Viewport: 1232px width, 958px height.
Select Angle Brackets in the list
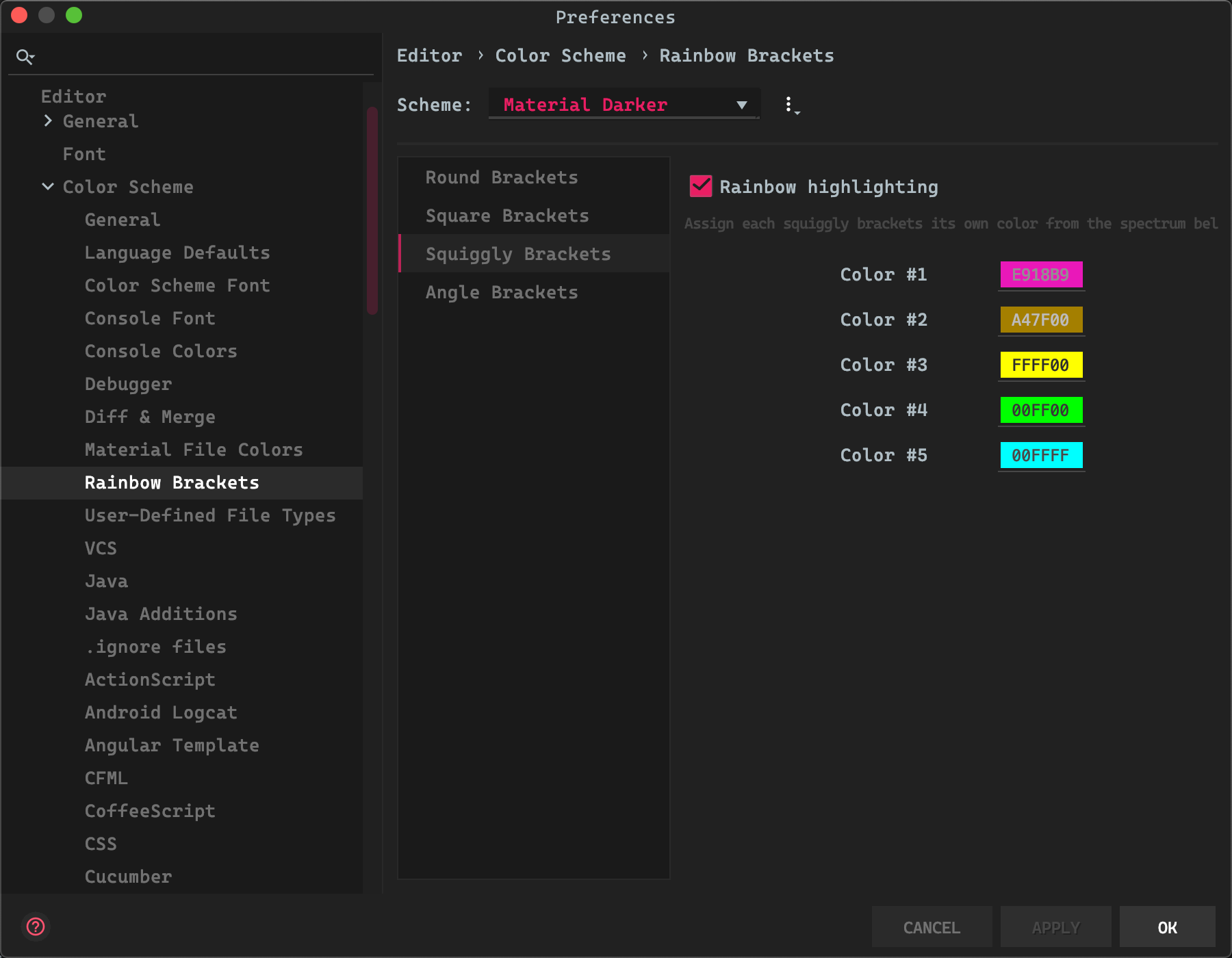click(502, 292)
